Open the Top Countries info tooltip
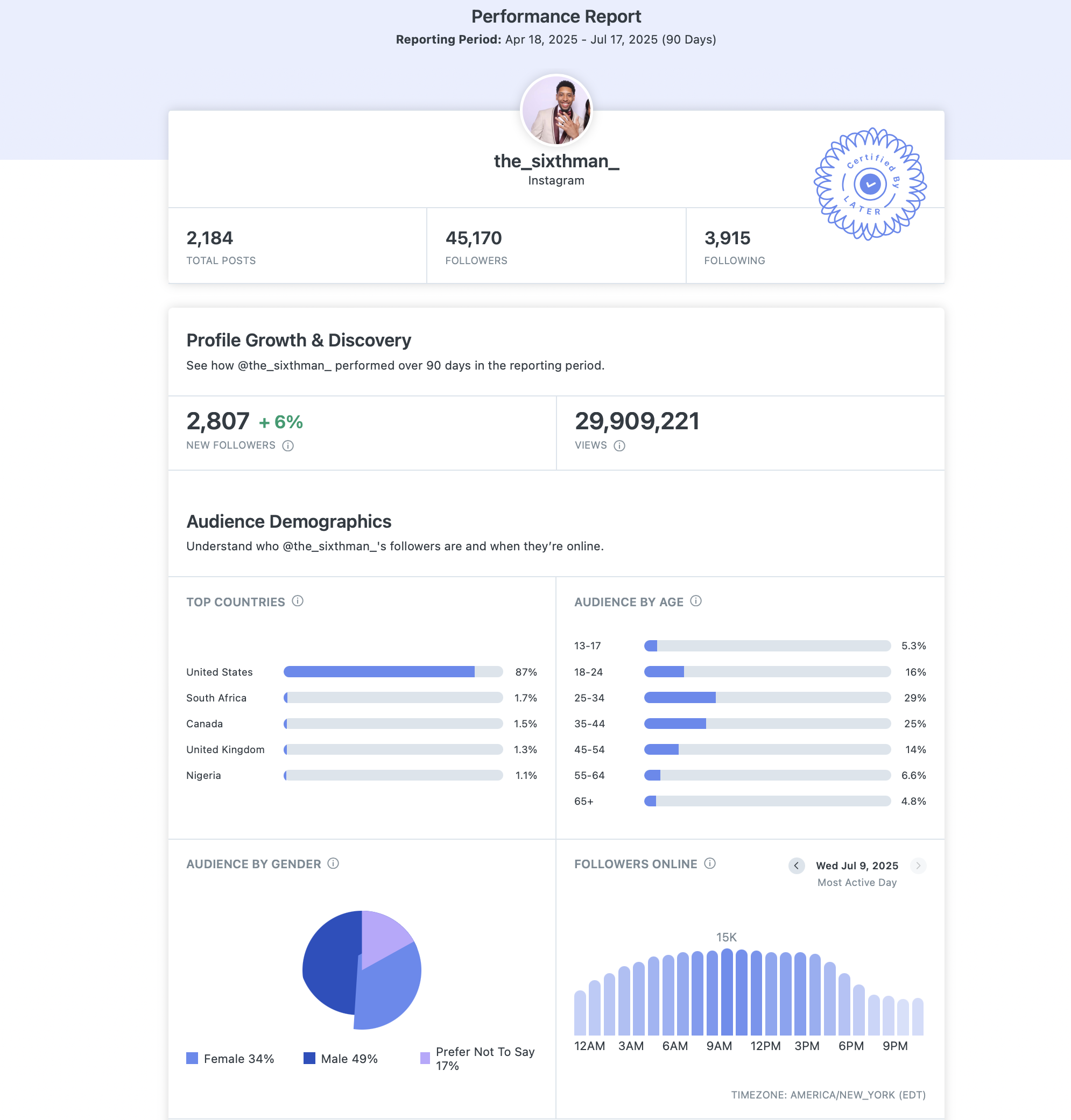 coord(298,601)
